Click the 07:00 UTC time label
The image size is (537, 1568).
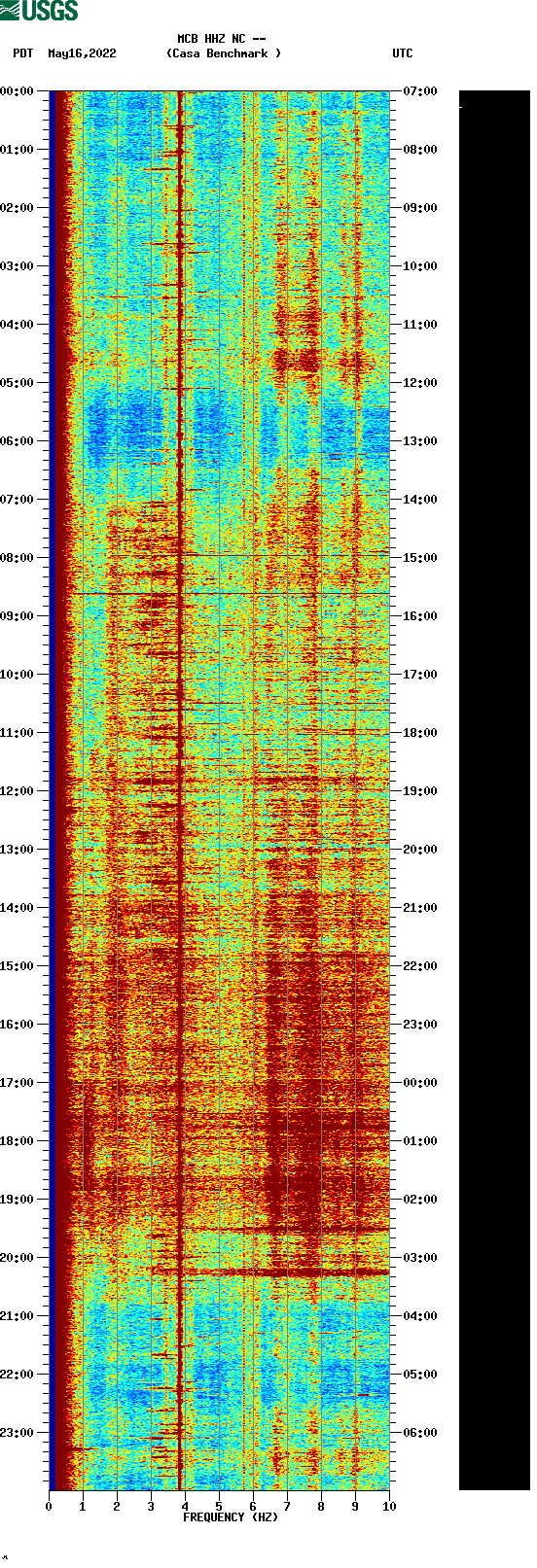(420, 91)
